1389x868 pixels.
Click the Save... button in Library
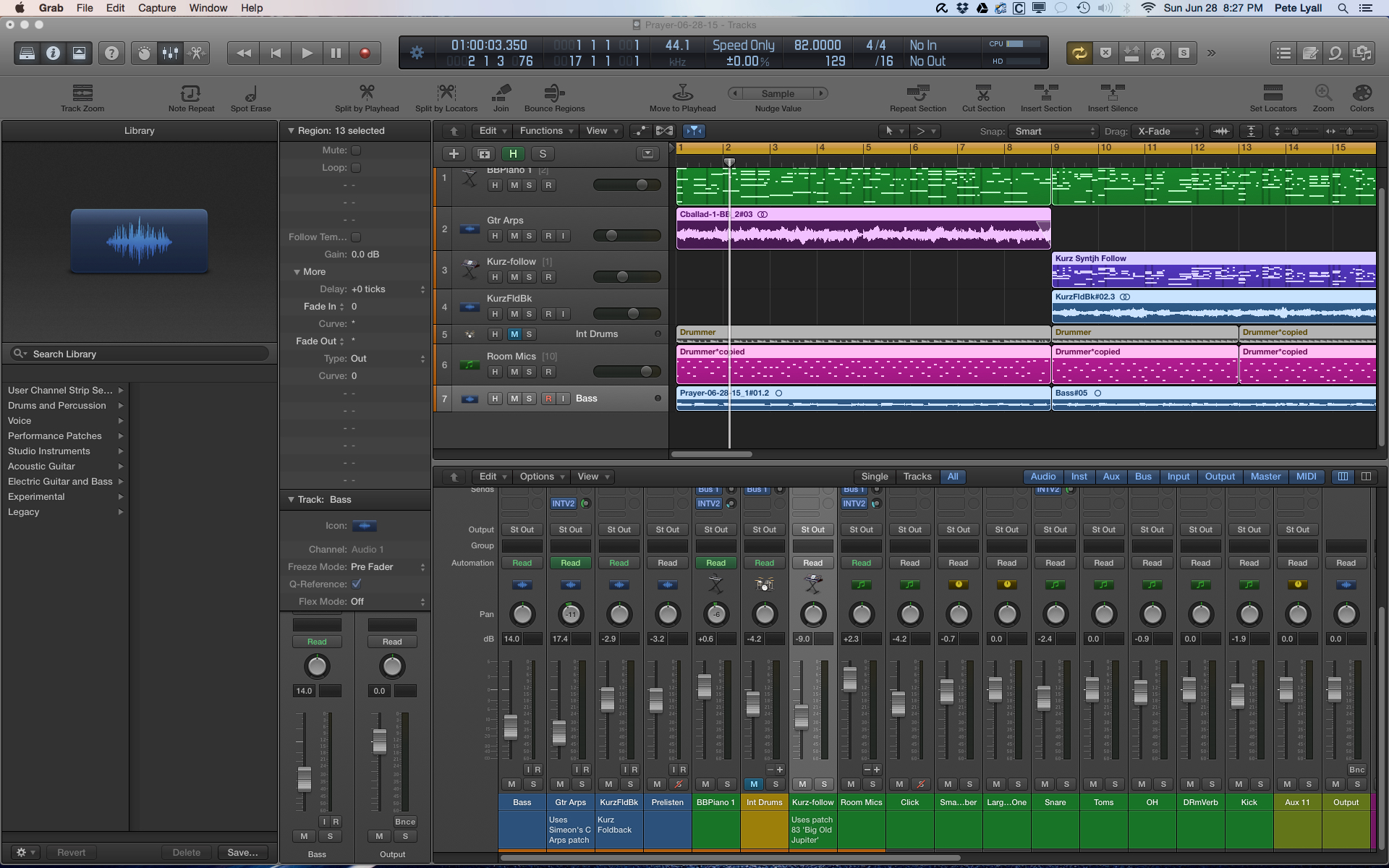242,852
